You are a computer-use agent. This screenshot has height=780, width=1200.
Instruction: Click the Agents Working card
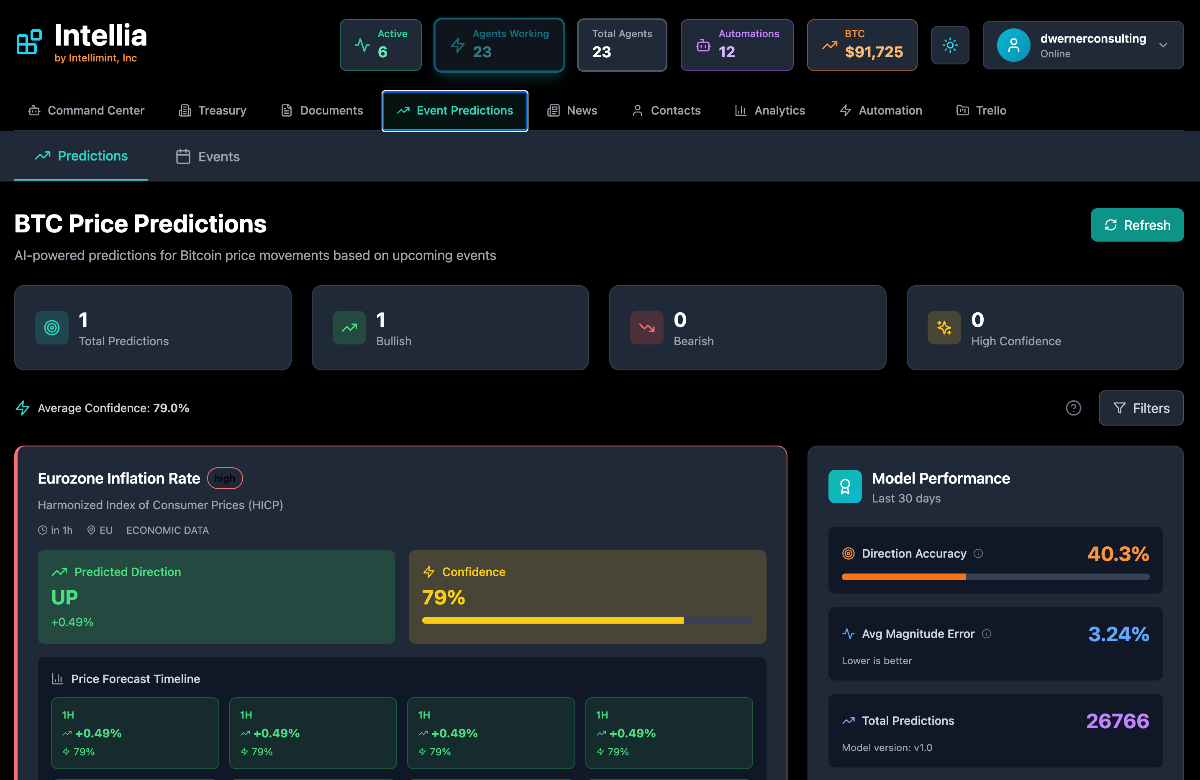pyautogui.click(x=499, y=44)
